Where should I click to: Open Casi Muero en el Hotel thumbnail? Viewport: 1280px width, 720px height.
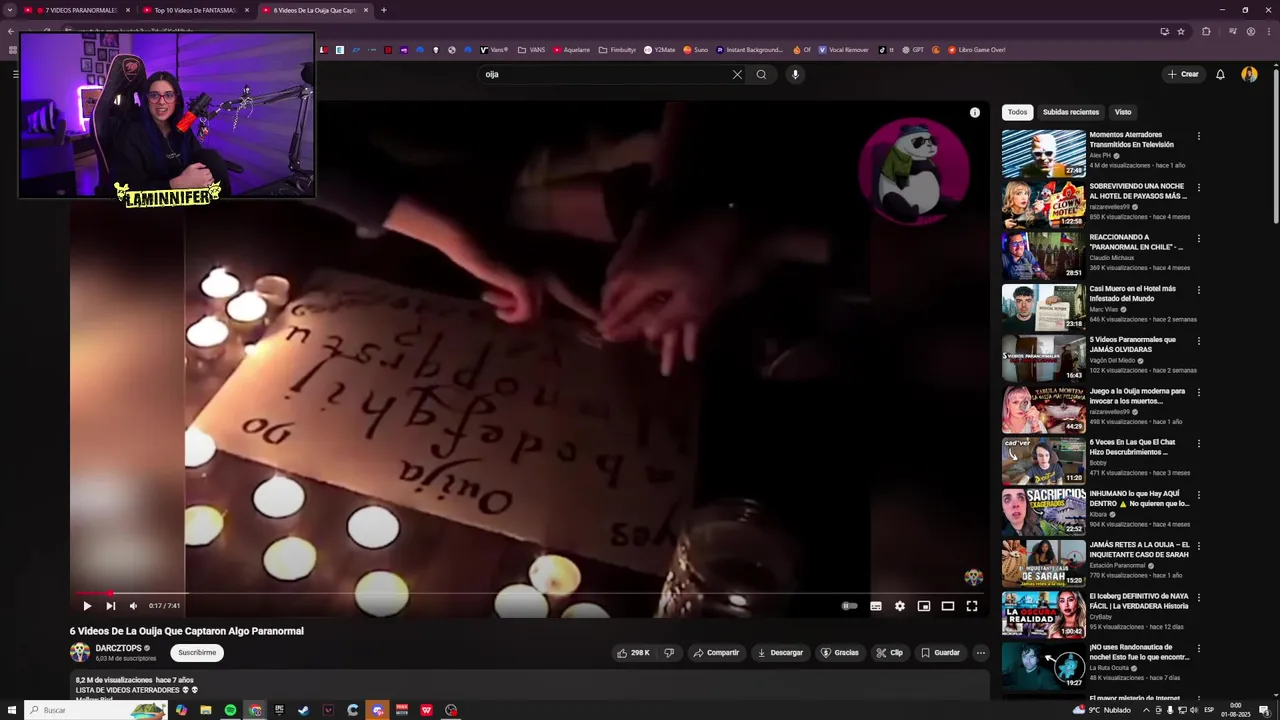[x=1044, y=307]
